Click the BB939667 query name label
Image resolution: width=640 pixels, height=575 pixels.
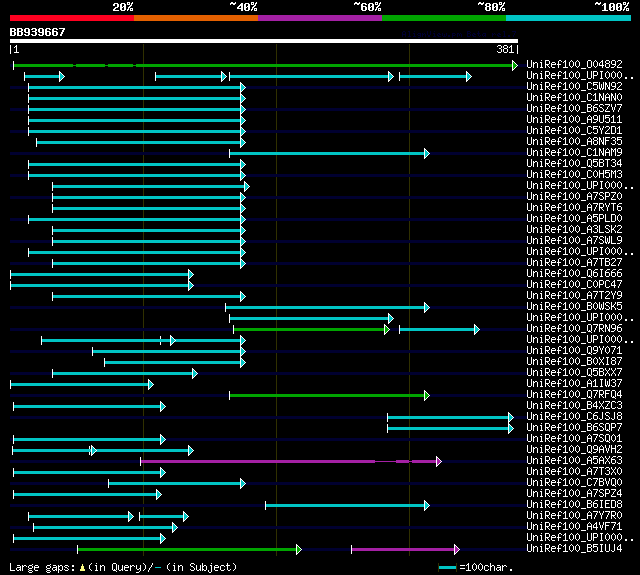[x=38, y=32]
